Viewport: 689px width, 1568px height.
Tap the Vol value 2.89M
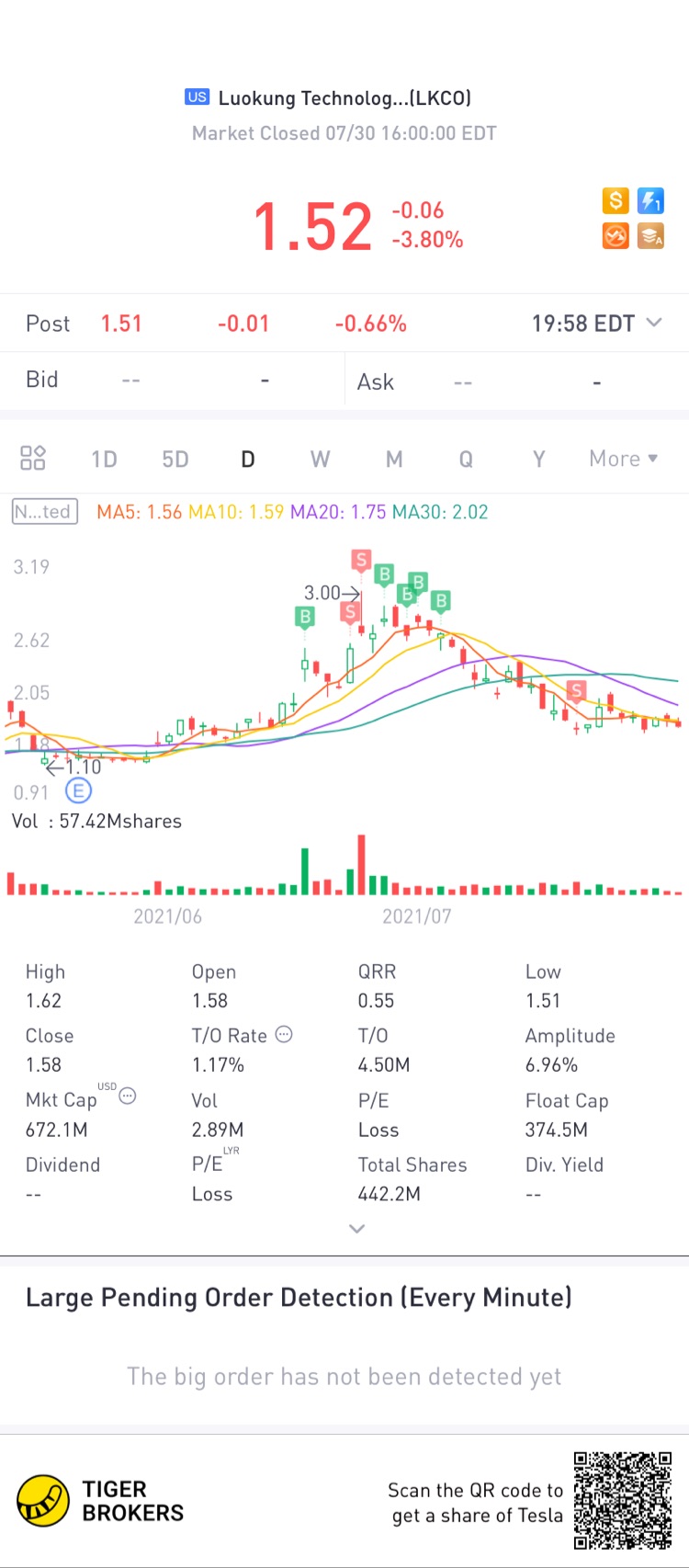click(x=218, y=1130)
